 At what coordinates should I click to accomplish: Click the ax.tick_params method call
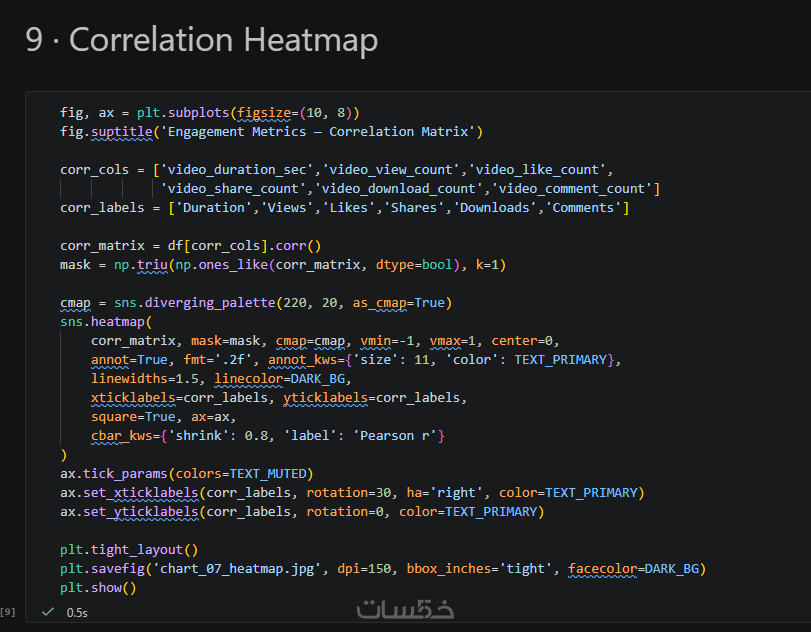pos(114,474)
